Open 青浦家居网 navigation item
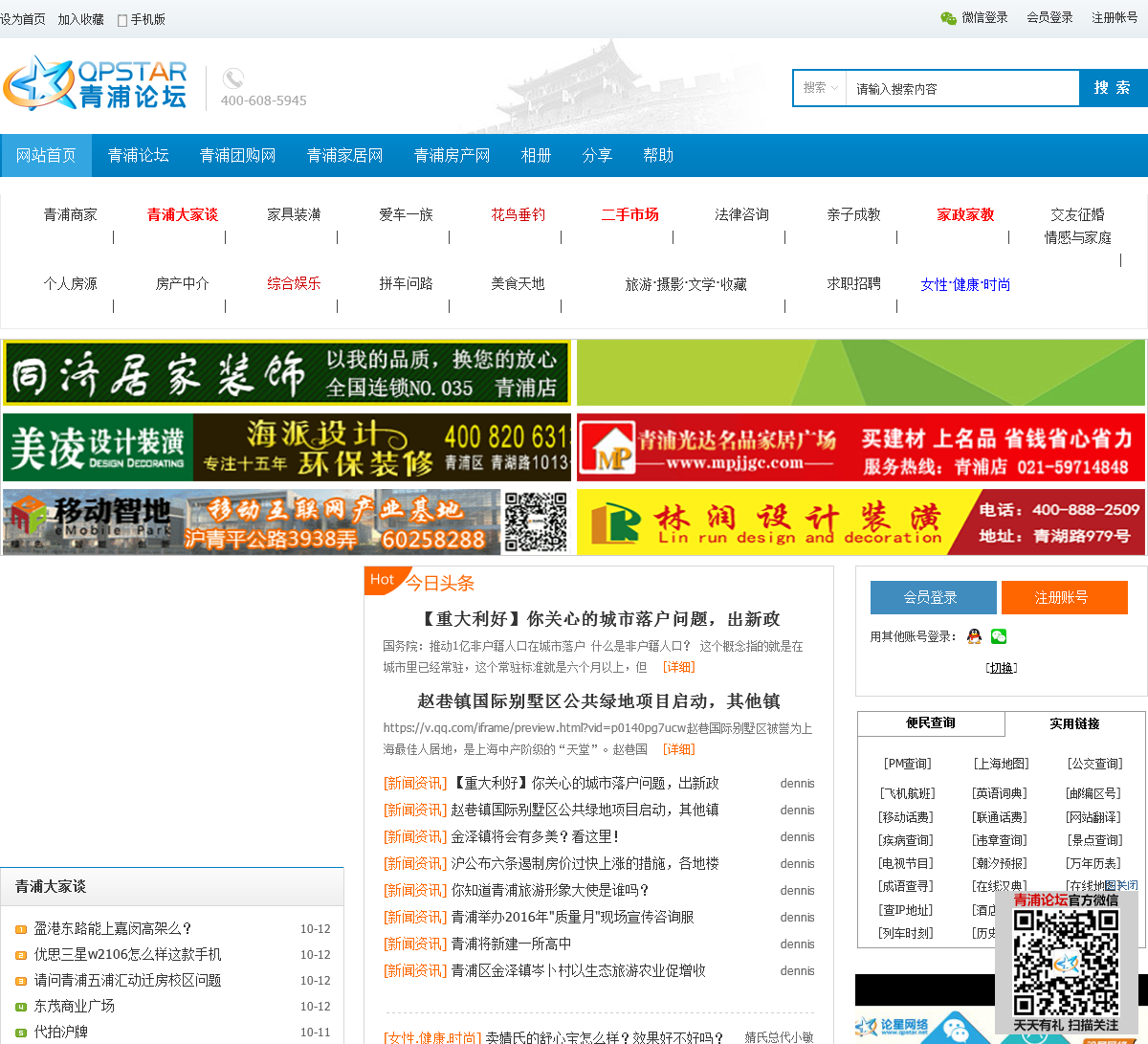The image size is (1148, 1044). click(x=345, y=155)
